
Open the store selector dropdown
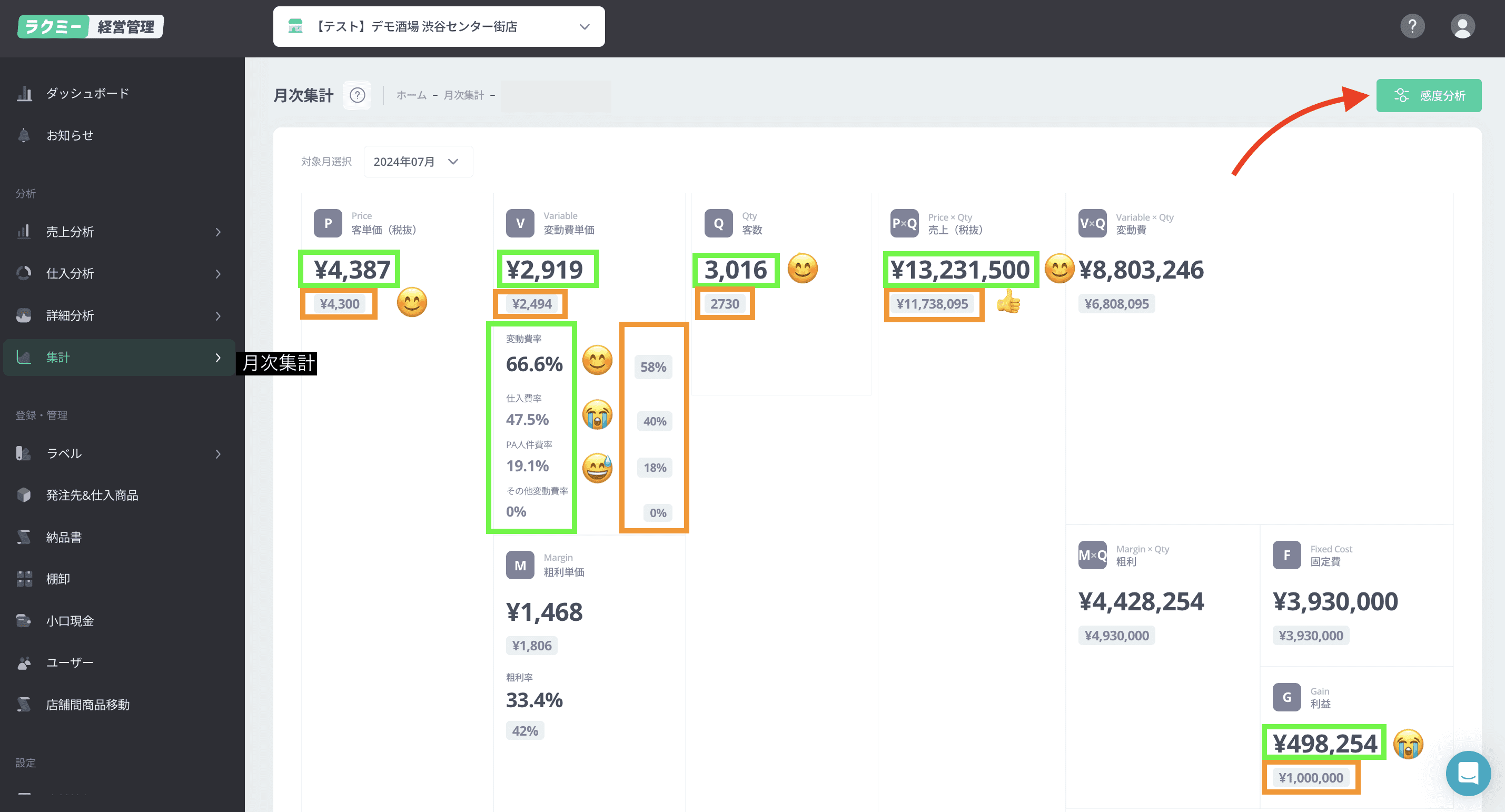(x=439, y=27)
